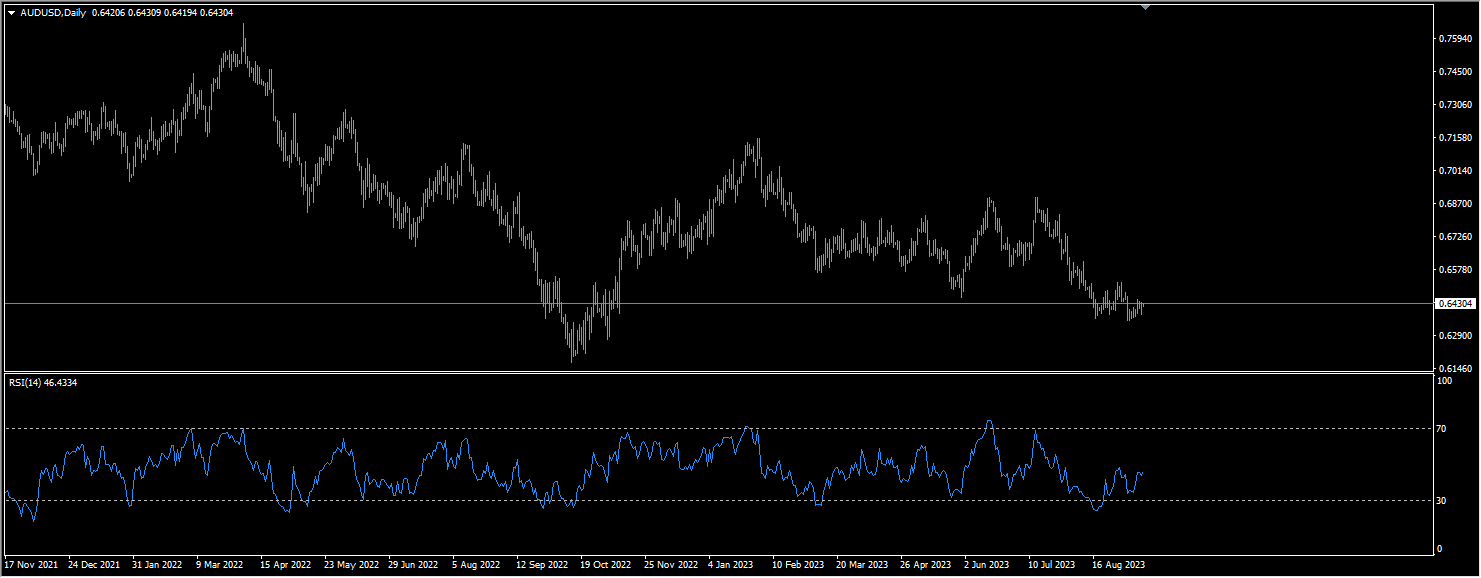Click the 2 Jun 2023 date label

pyautogui.click(x=988, y=564)
